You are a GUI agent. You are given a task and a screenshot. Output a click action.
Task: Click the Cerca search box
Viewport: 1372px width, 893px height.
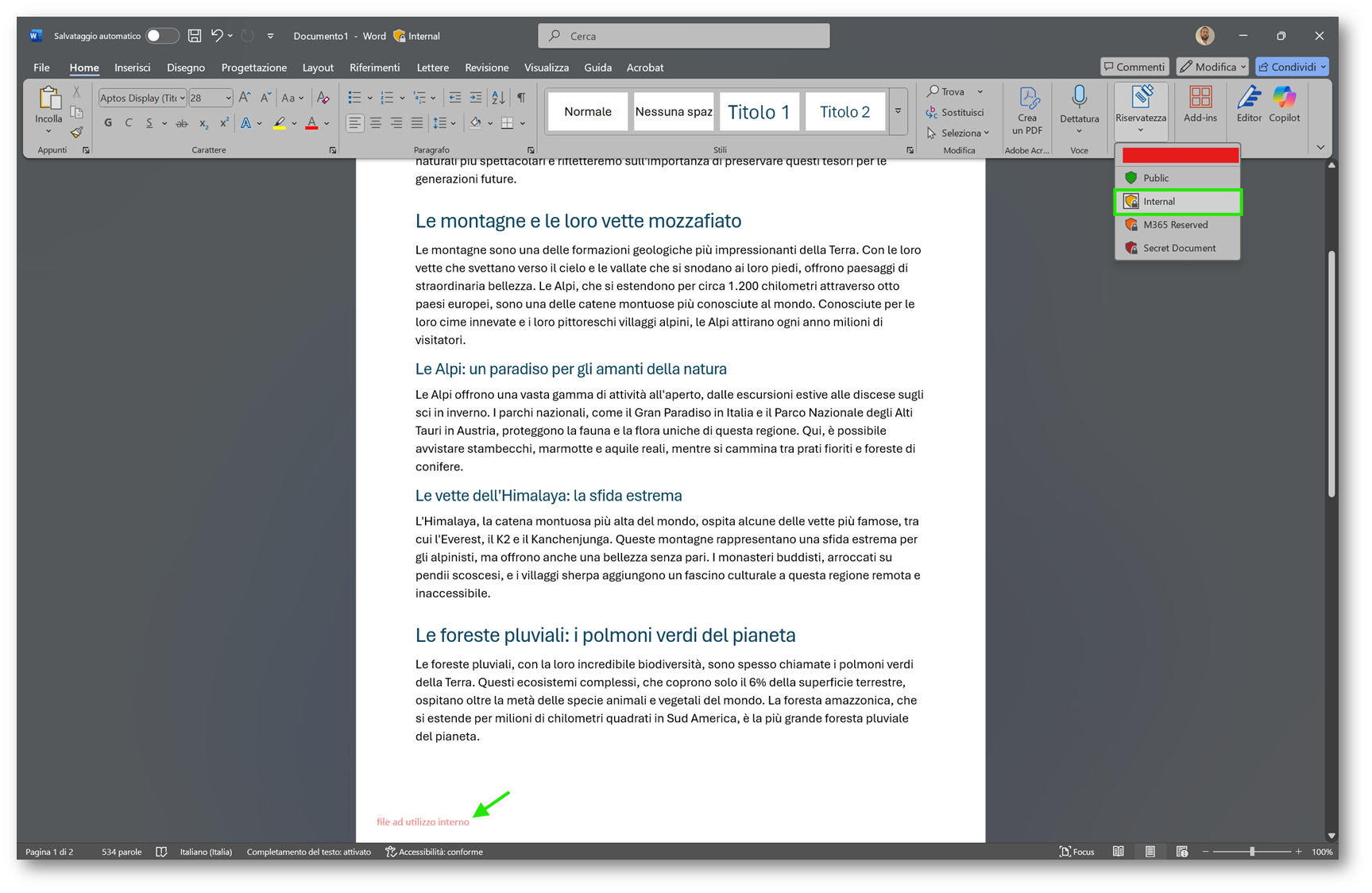pos(684,36)
